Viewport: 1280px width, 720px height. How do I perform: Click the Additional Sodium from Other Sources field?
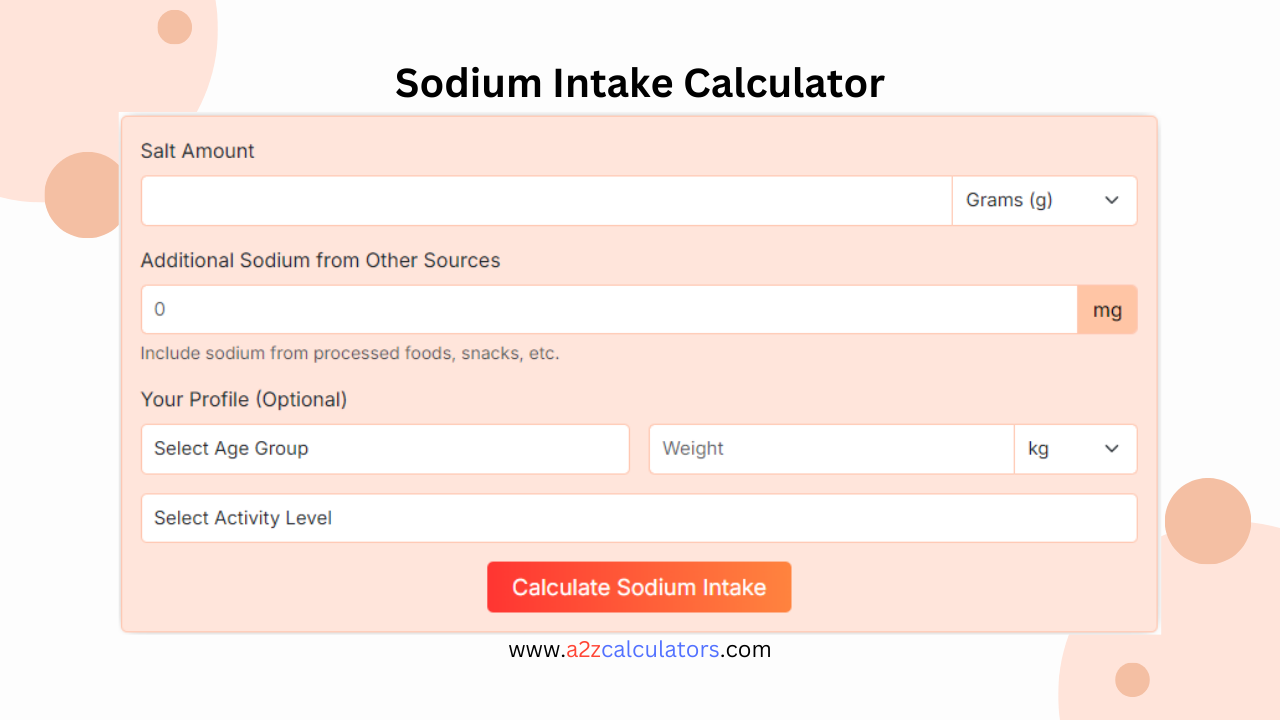coord(609,309)
